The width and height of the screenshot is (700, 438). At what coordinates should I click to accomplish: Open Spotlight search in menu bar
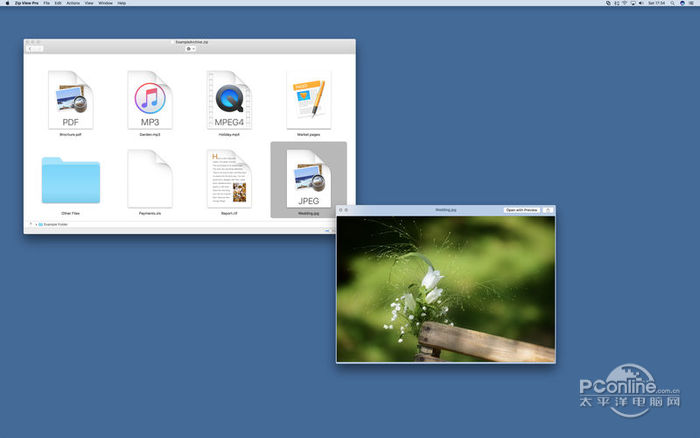672,3
